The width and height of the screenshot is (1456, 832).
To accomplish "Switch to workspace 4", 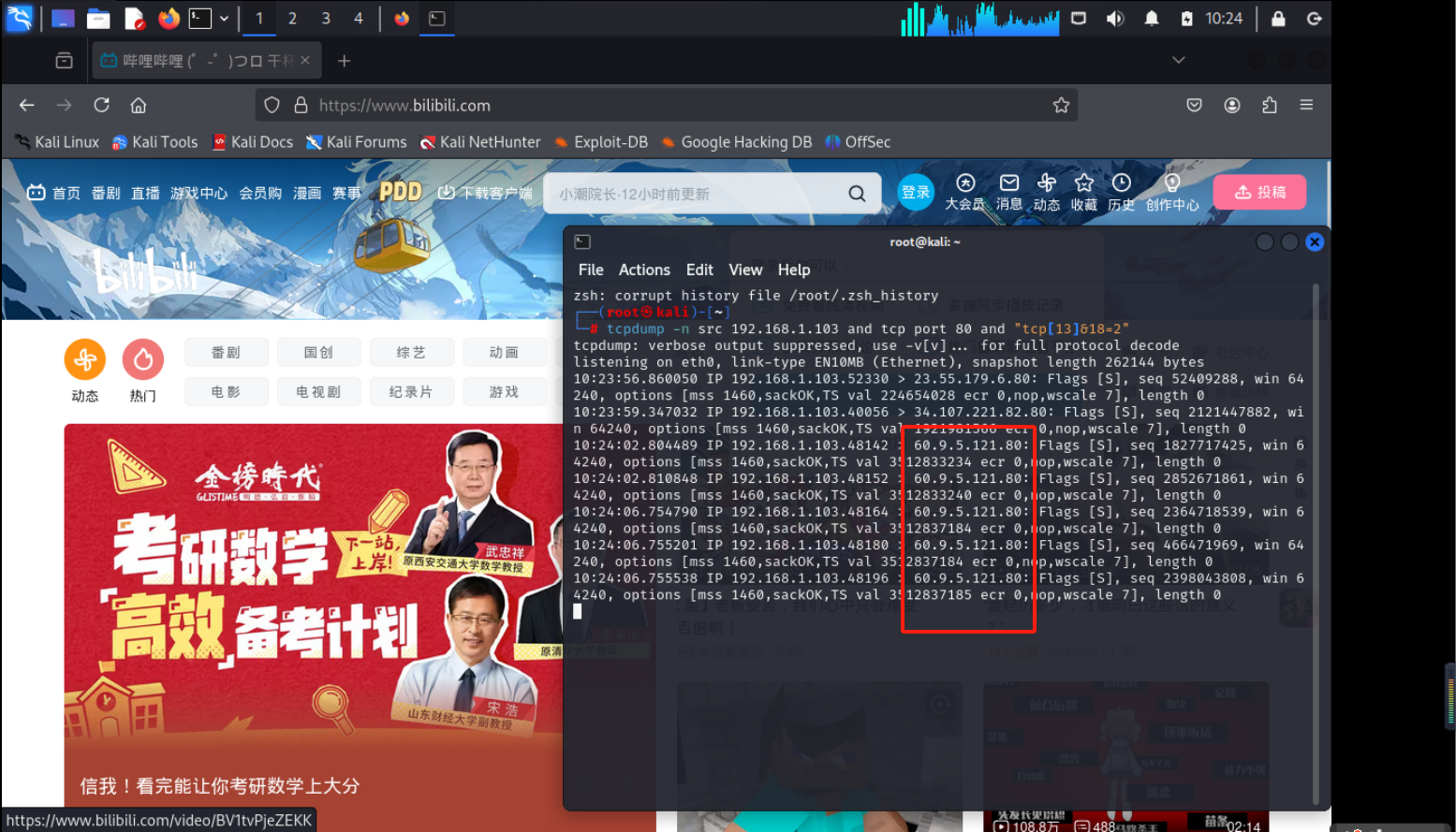I will tap(358, 18).
